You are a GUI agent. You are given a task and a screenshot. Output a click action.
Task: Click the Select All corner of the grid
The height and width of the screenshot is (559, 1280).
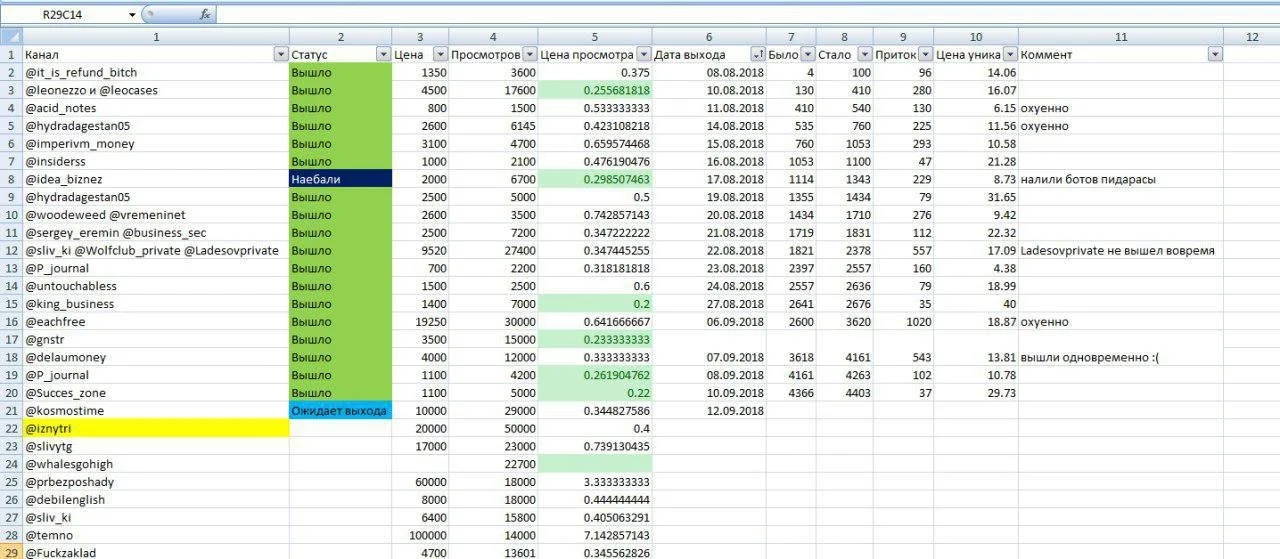pyautogui.click(x=11, y=36)
